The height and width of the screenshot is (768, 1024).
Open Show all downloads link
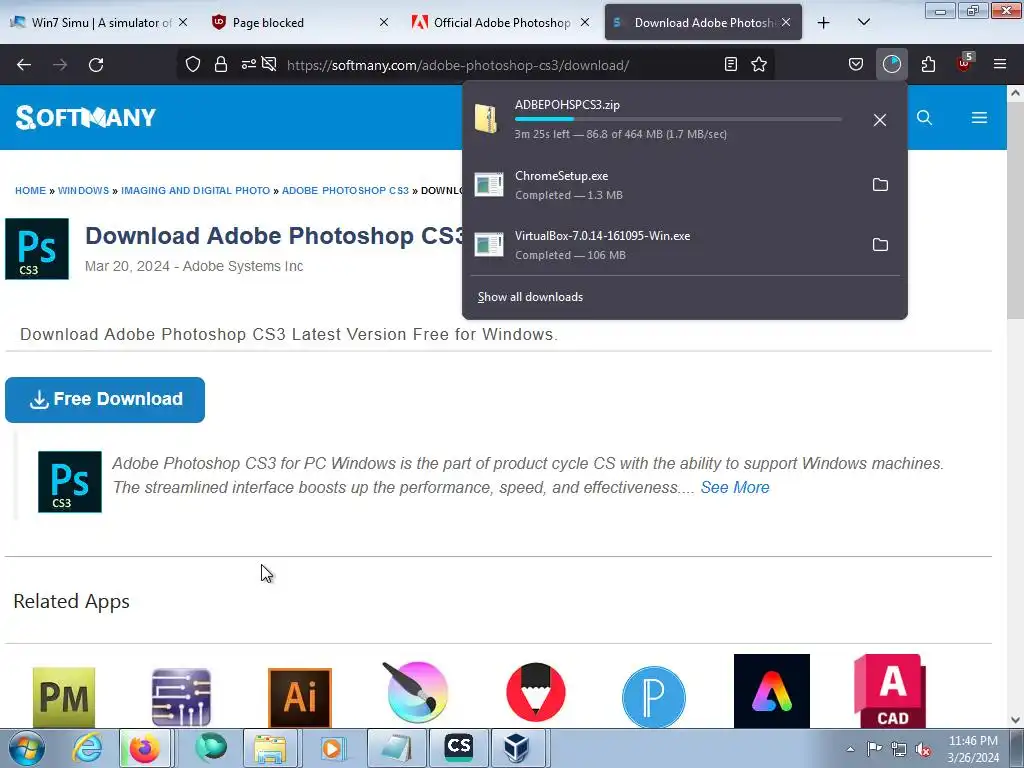click(x=530, y=297)
